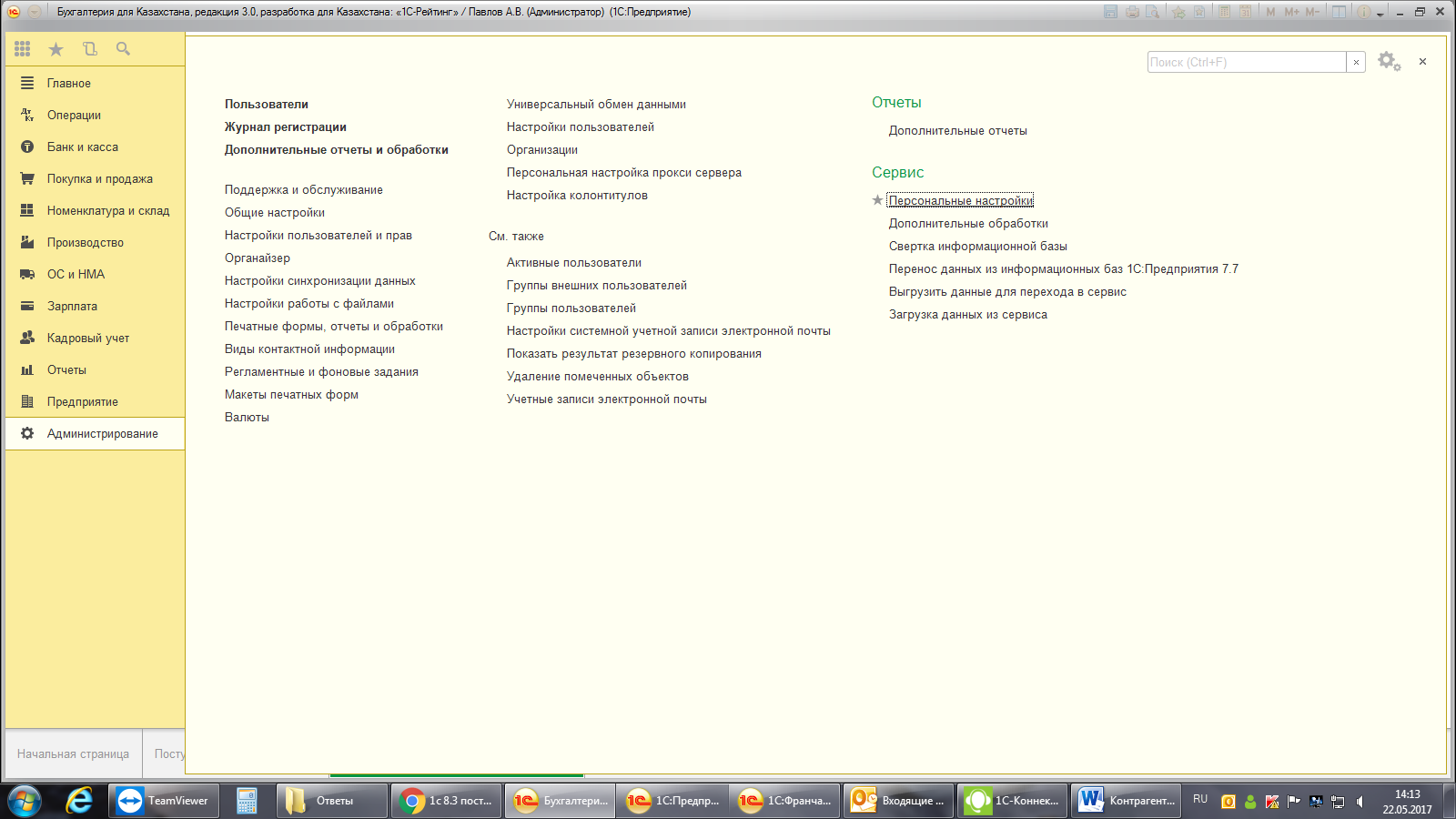This screenshot has height=819, width=1456.
Task: Open Настройки работы с файлами
Action: tap(309, 303)
